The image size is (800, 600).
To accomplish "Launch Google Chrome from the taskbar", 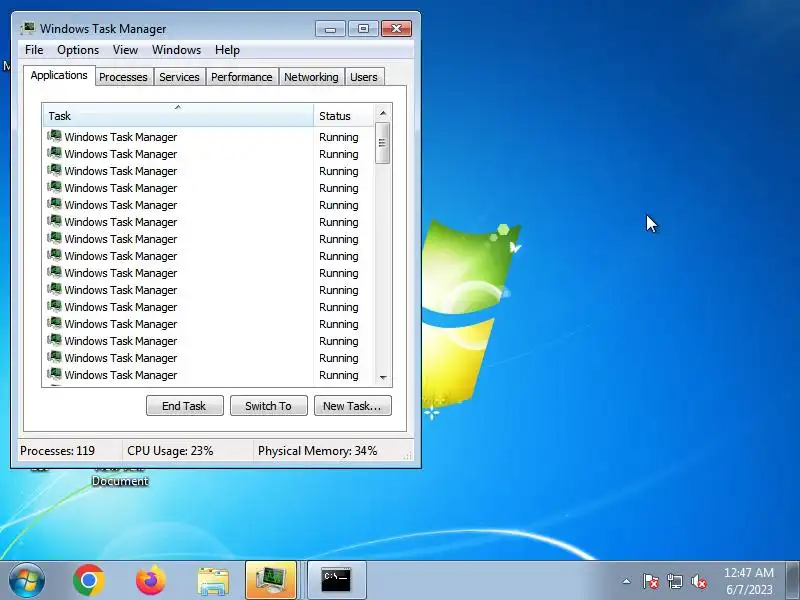I will (x=89, y=580).
